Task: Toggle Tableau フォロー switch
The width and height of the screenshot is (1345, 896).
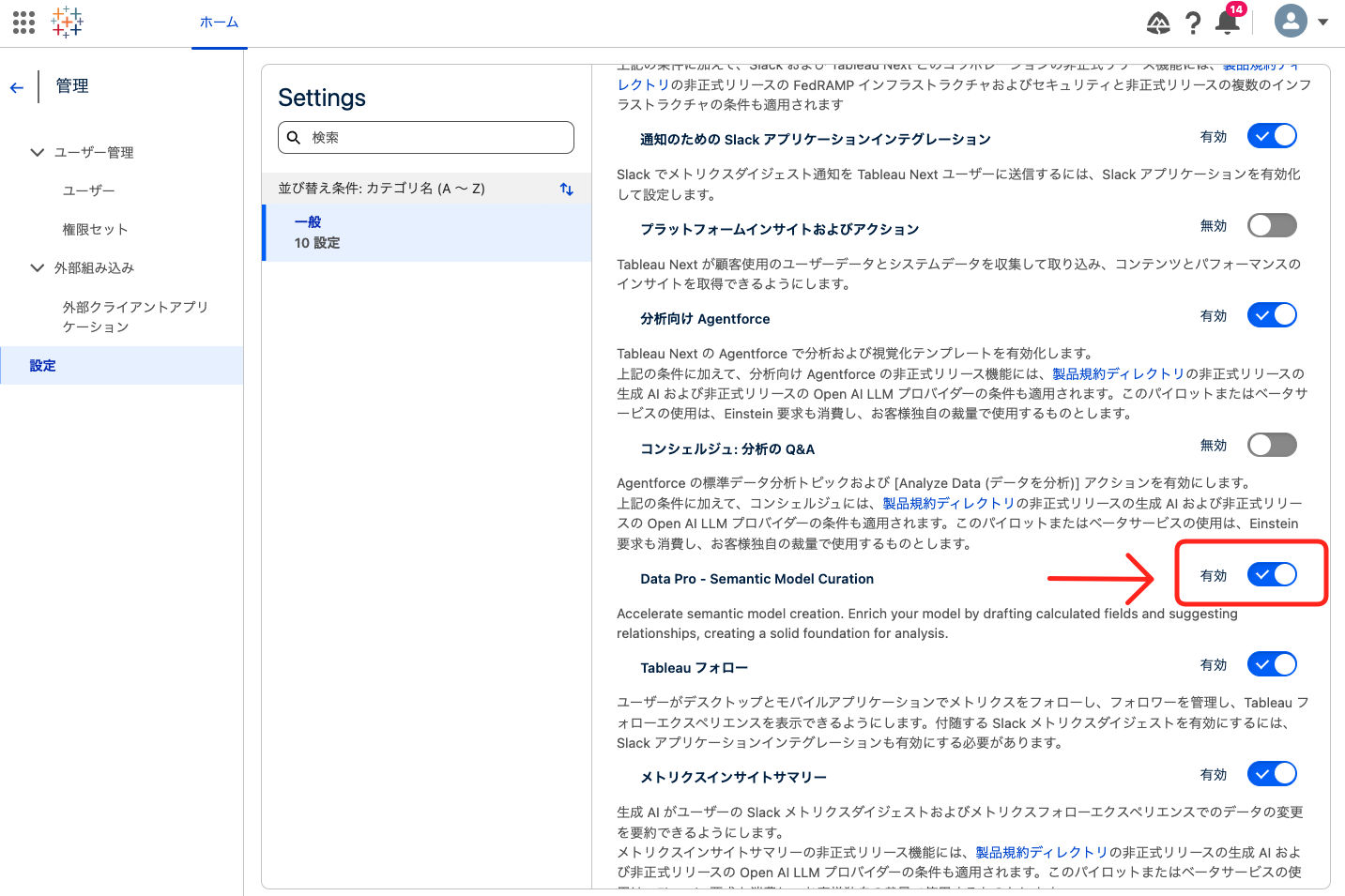Action: coord(1272,664)
